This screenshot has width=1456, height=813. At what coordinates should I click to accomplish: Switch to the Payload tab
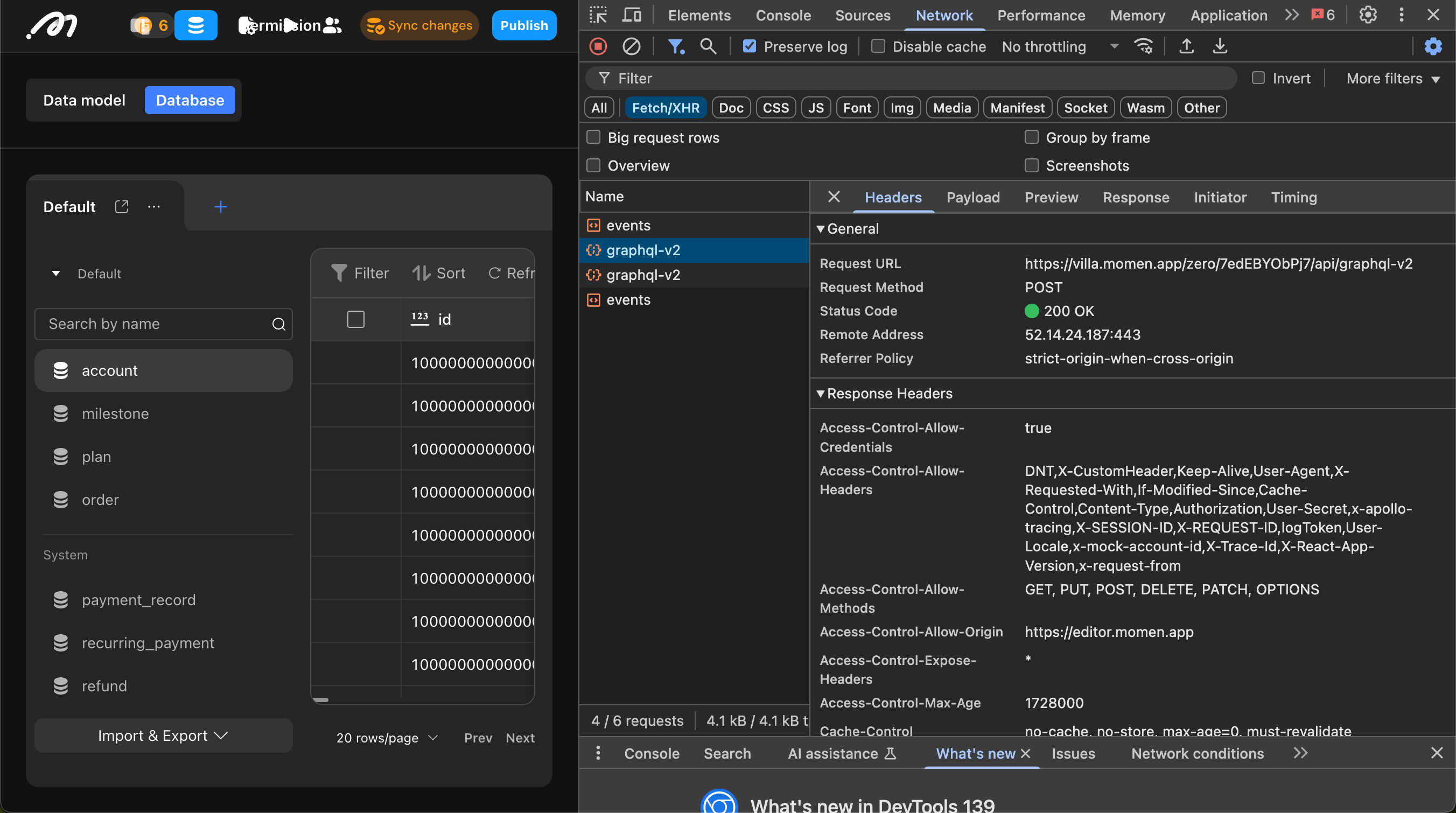point(973,197)
